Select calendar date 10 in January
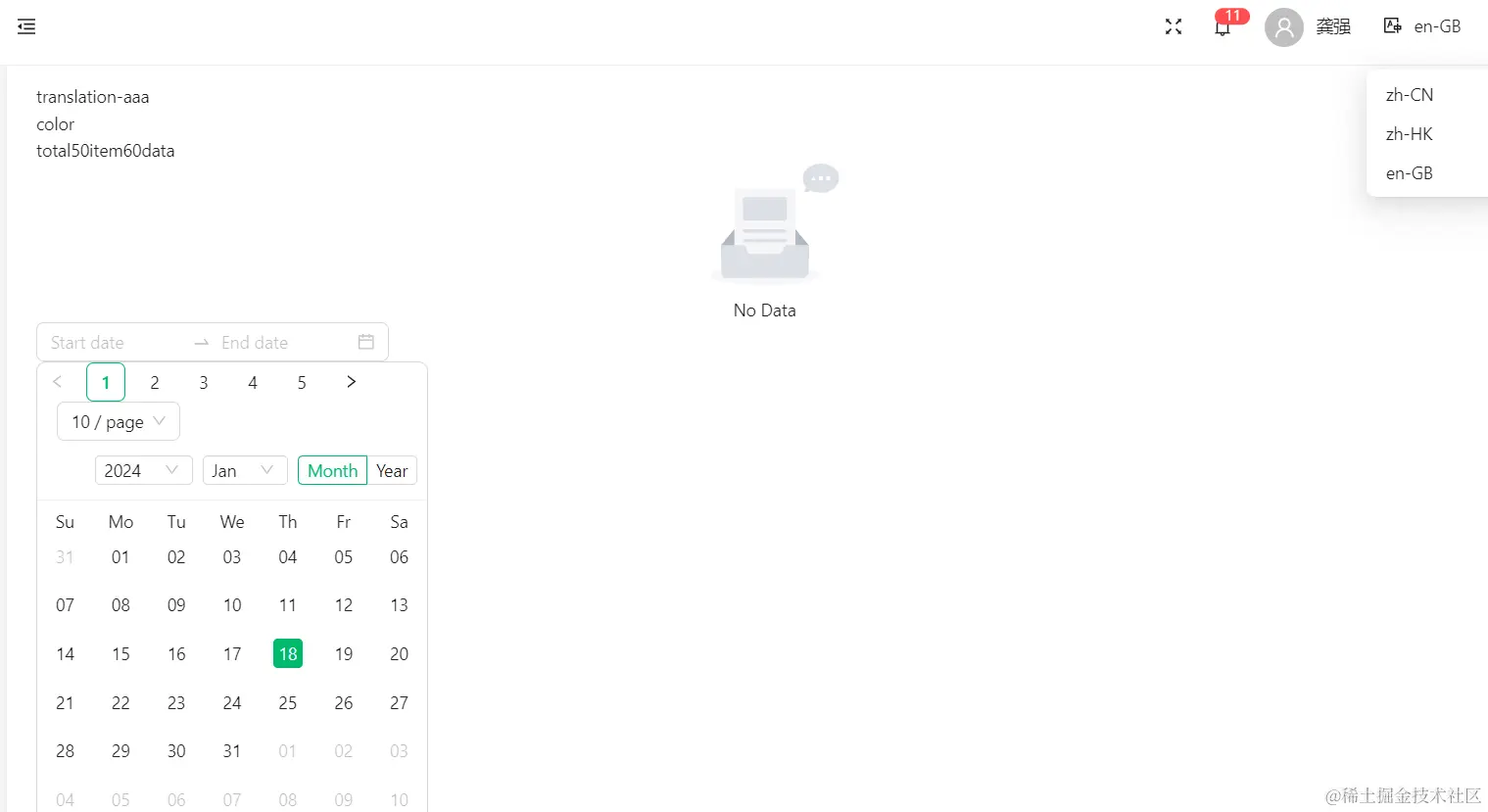The image size is (1488, 812). click(232, 604)
